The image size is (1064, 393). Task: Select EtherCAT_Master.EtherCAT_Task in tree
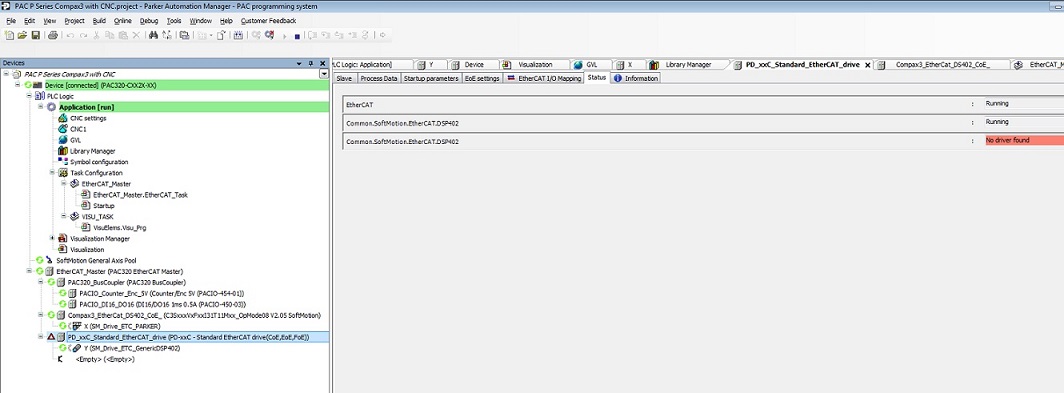pyautogui.click(x=140, y=195)
